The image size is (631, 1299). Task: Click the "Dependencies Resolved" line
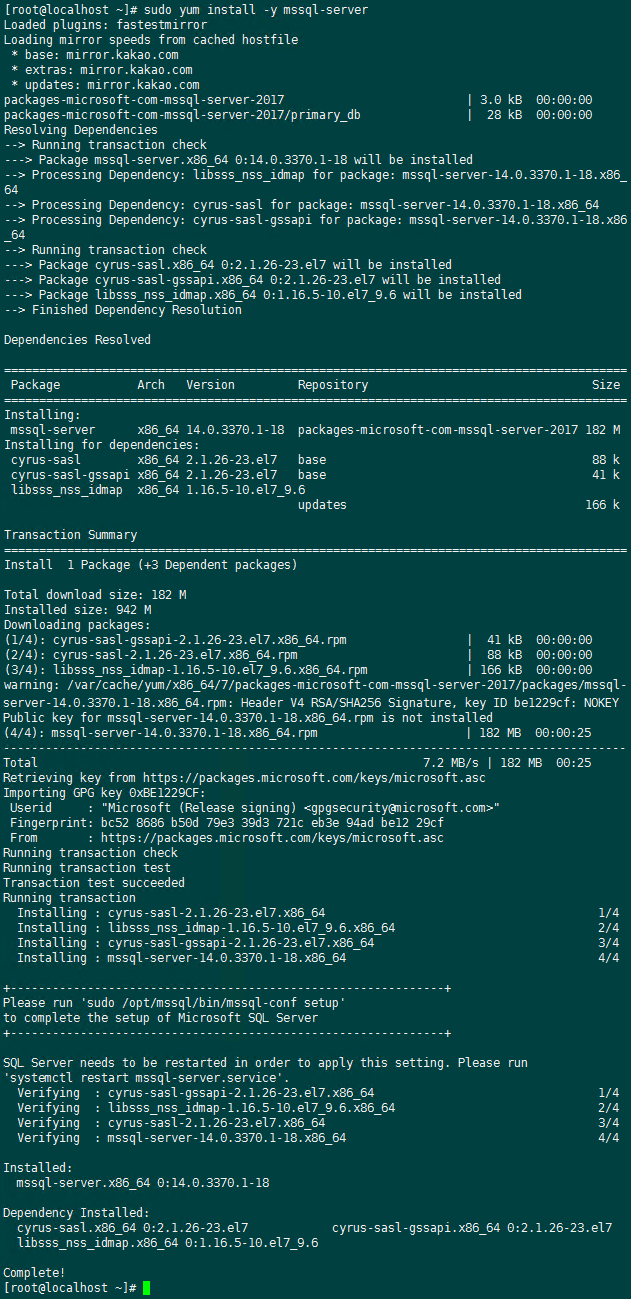pos(77,340)
